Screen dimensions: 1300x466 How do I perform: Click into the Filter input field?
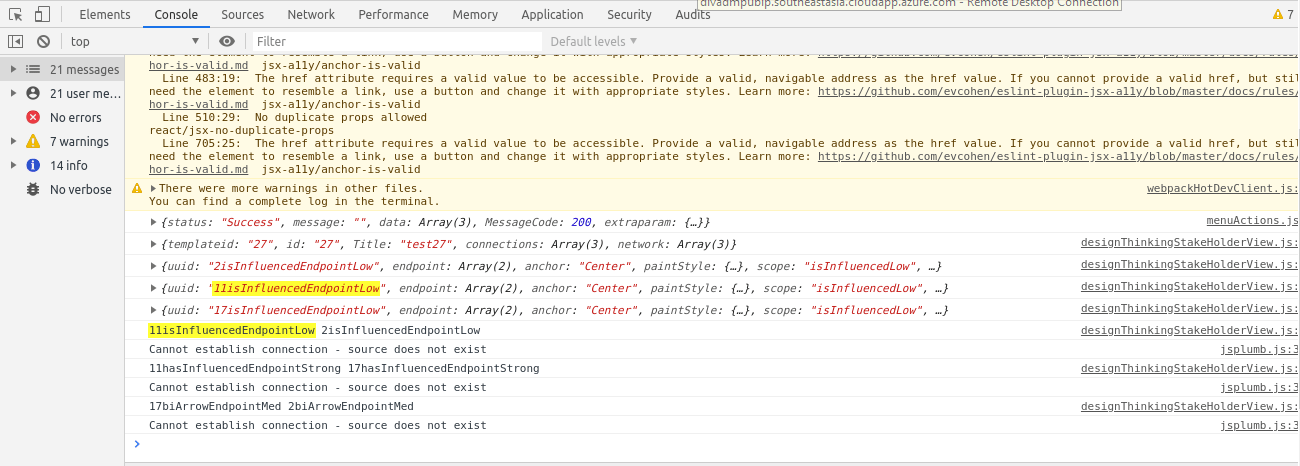coord(395,41)
